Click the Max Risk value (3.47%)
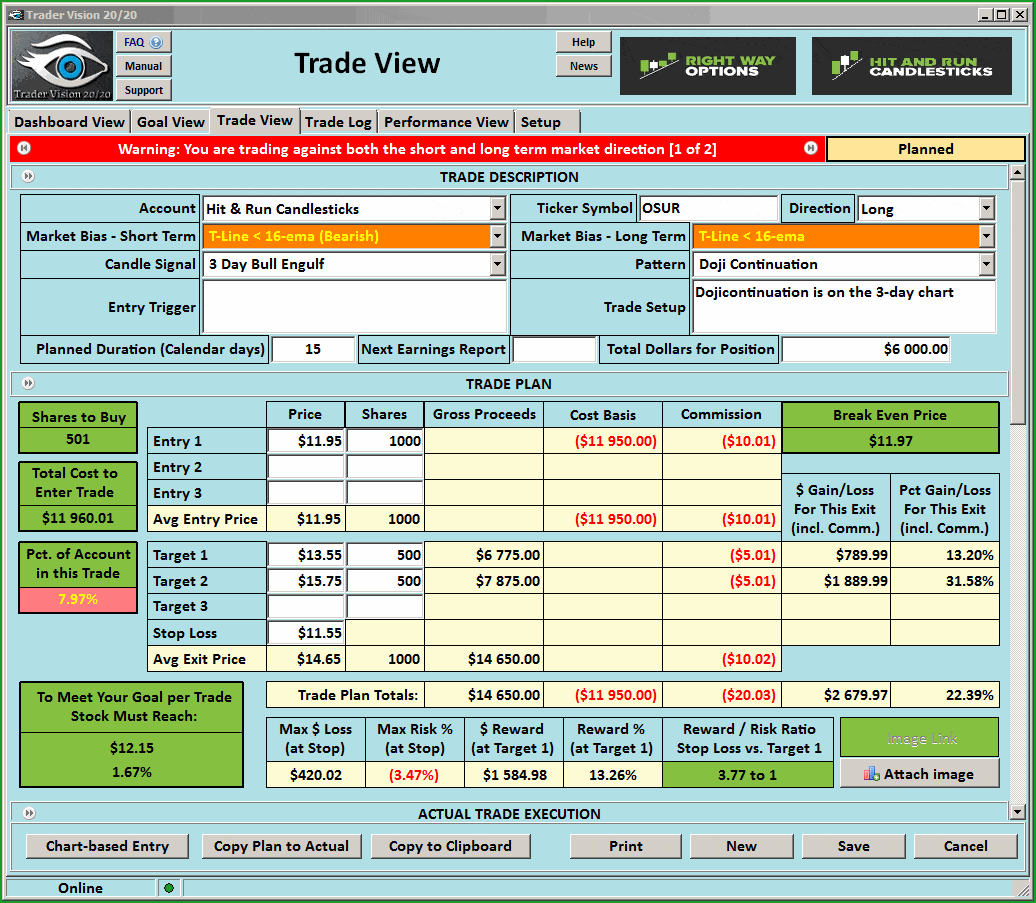 414,775
